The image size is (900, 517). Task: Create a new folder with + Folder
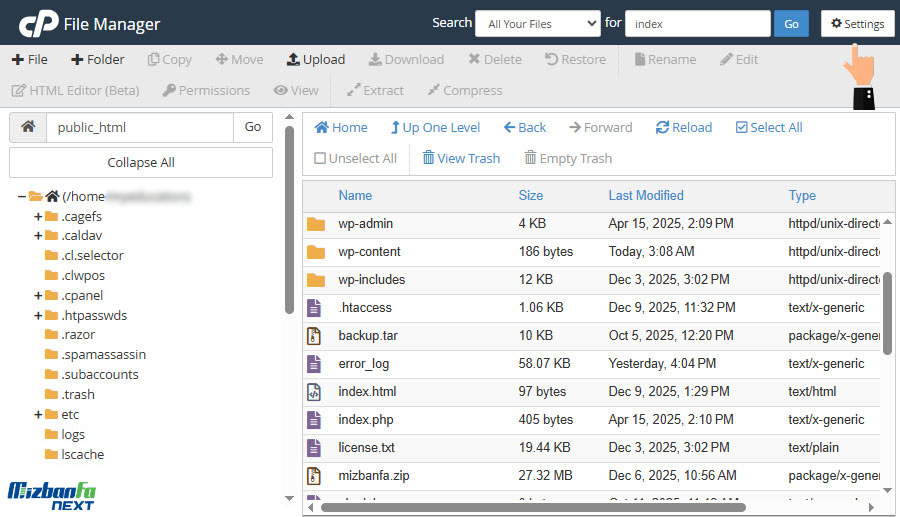97,59
